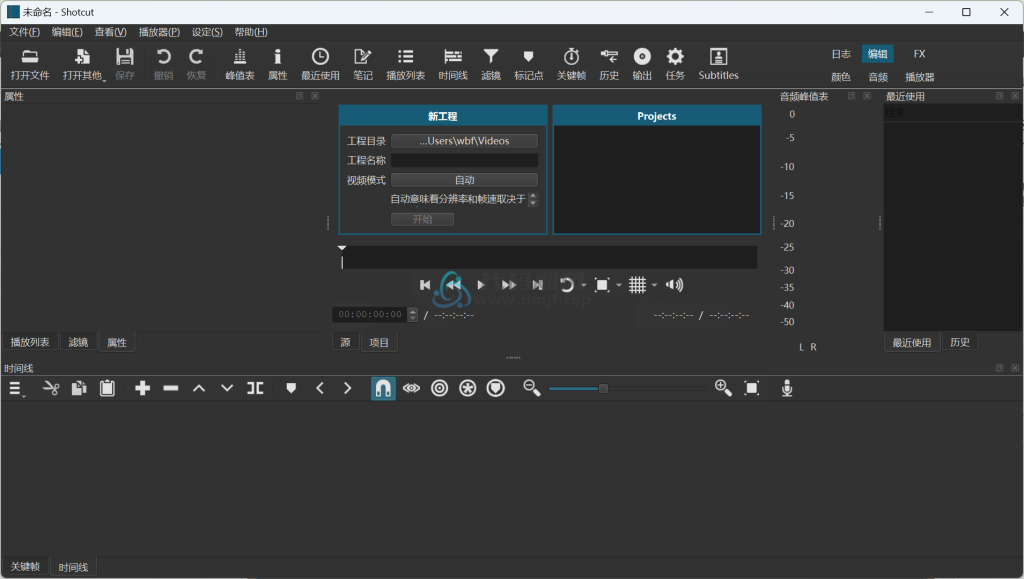Click the timeline Cut scissors icon
1024x579 pixels.
coord(51,388)
